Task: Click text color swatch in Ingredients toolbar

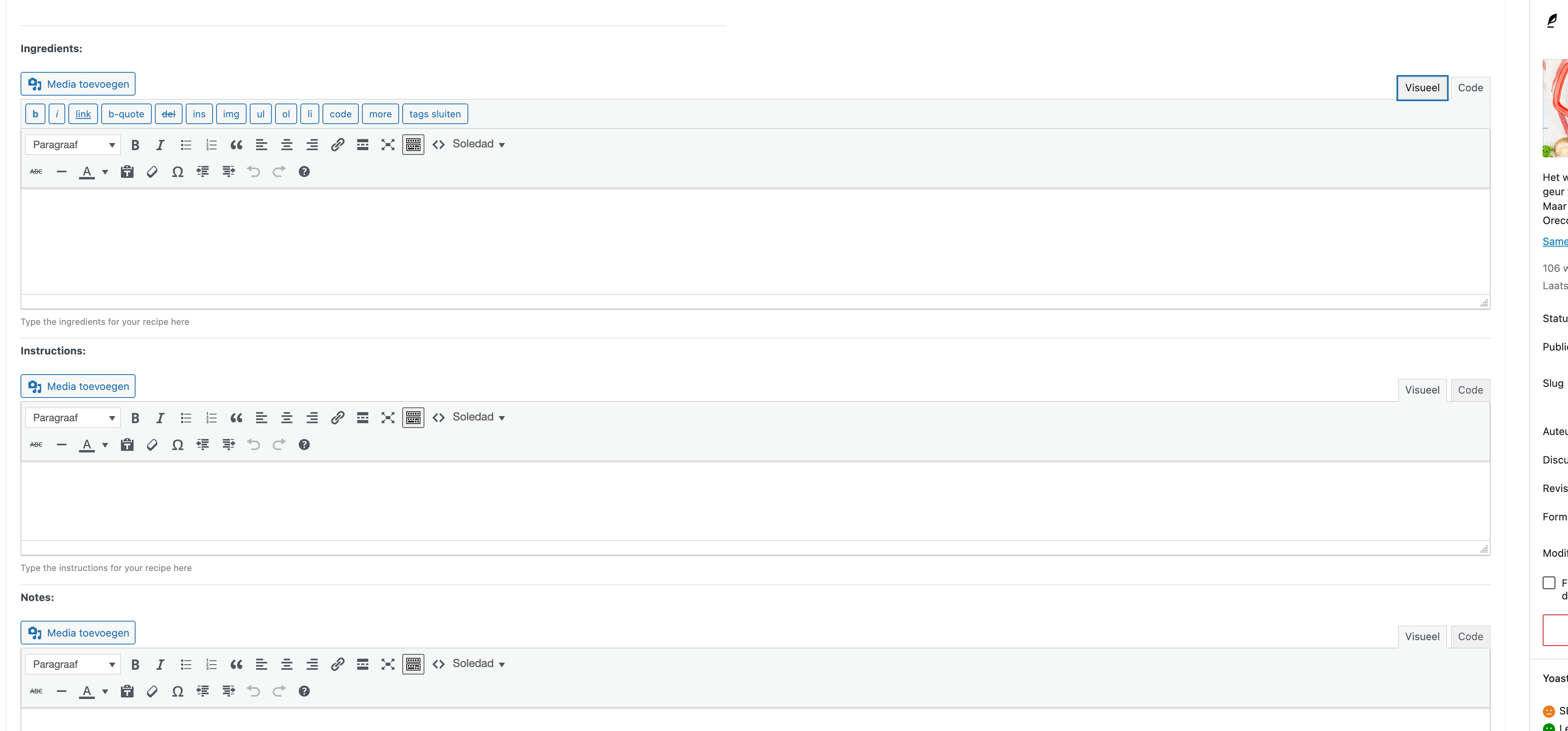Action: point(87,171)
